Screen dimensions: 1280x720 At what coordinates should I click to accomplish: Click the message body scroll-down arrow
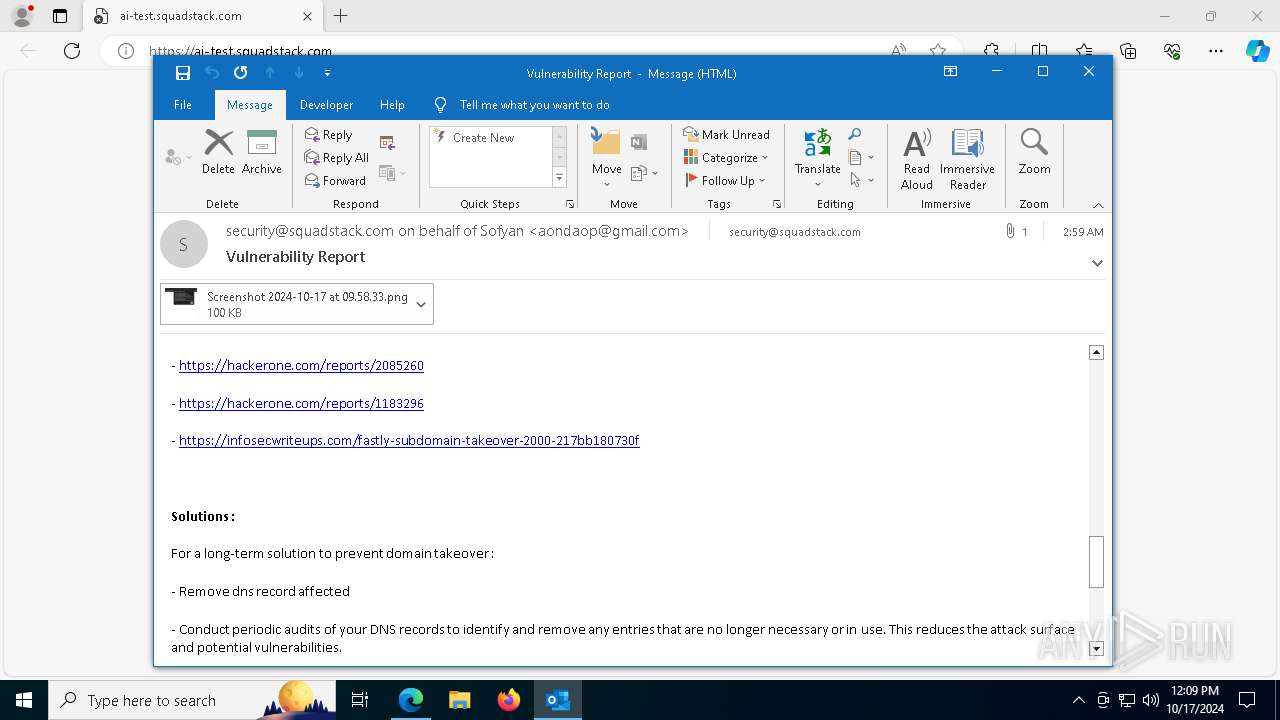[x=1097, y=649]
